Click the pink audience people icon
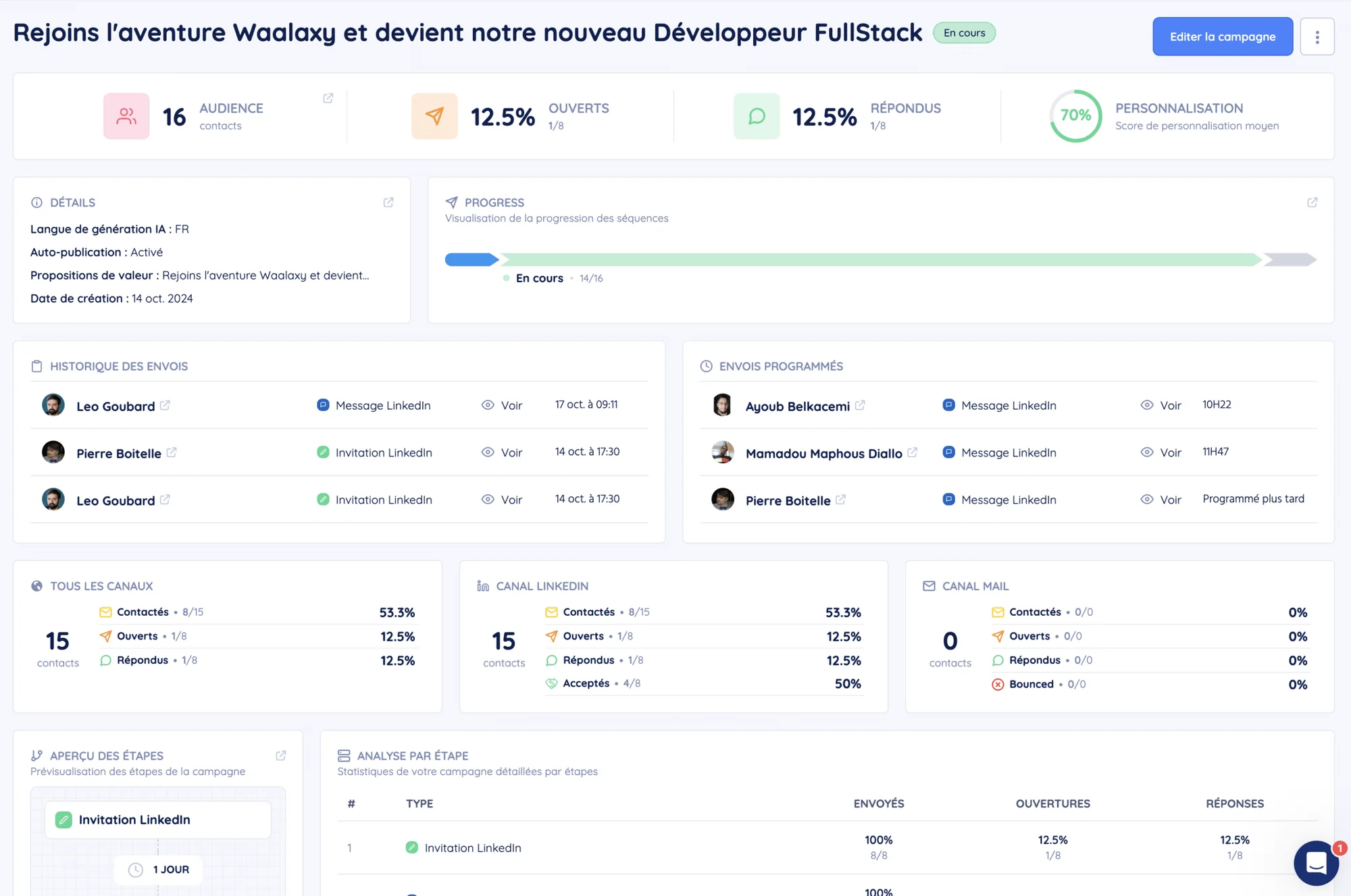This screenshot has height=896, width=1351. 126,116
